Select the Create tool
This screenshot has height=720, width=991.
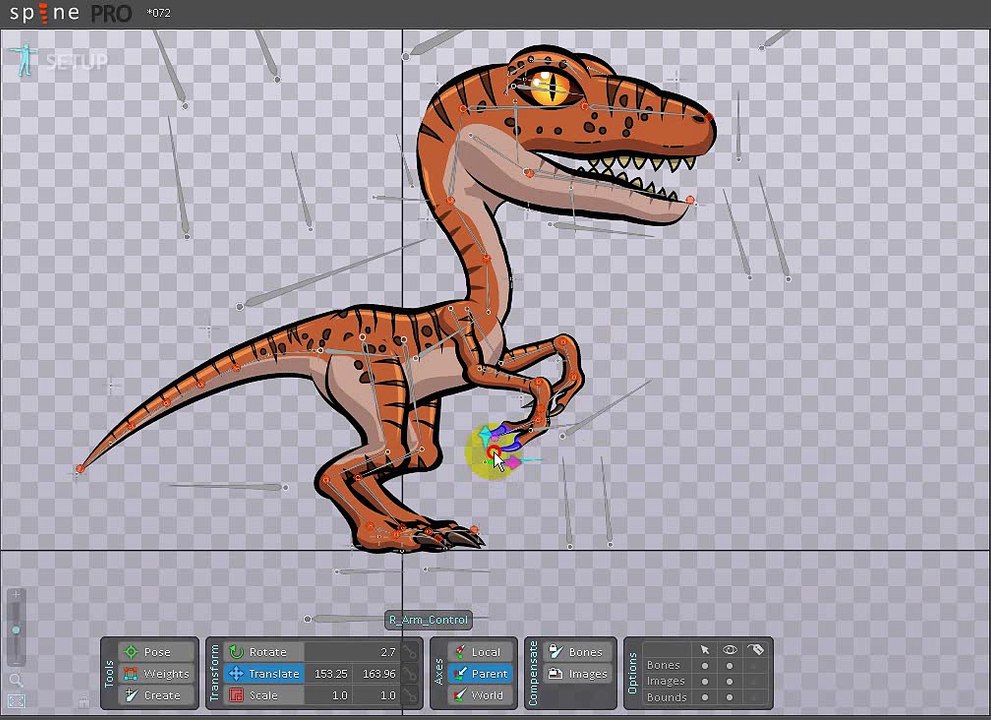click(x=156, y=695)
